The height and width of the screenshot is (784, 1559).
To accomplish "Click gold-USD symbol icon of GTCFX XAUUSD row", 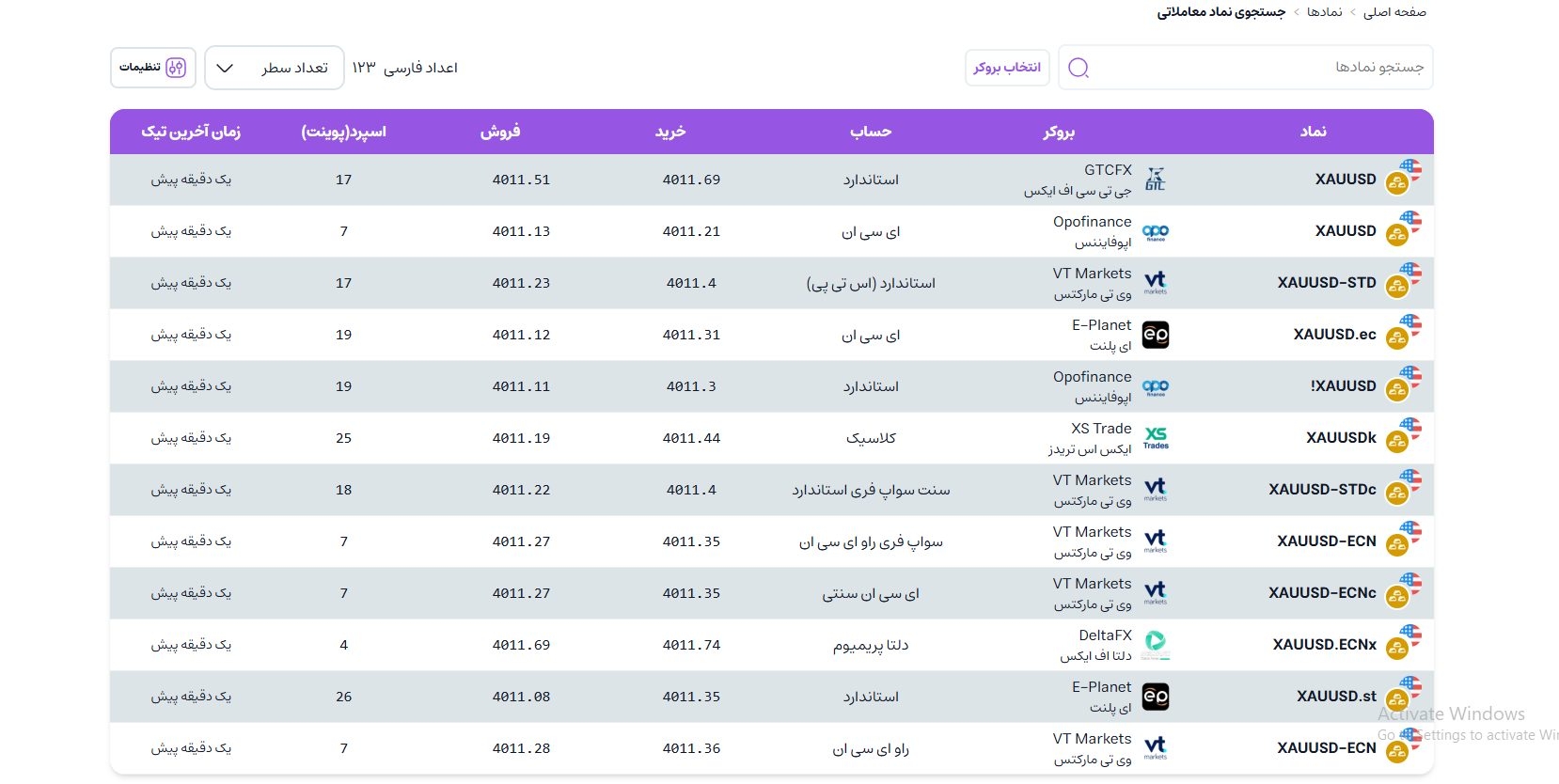I will click(x=1404, y=178).
